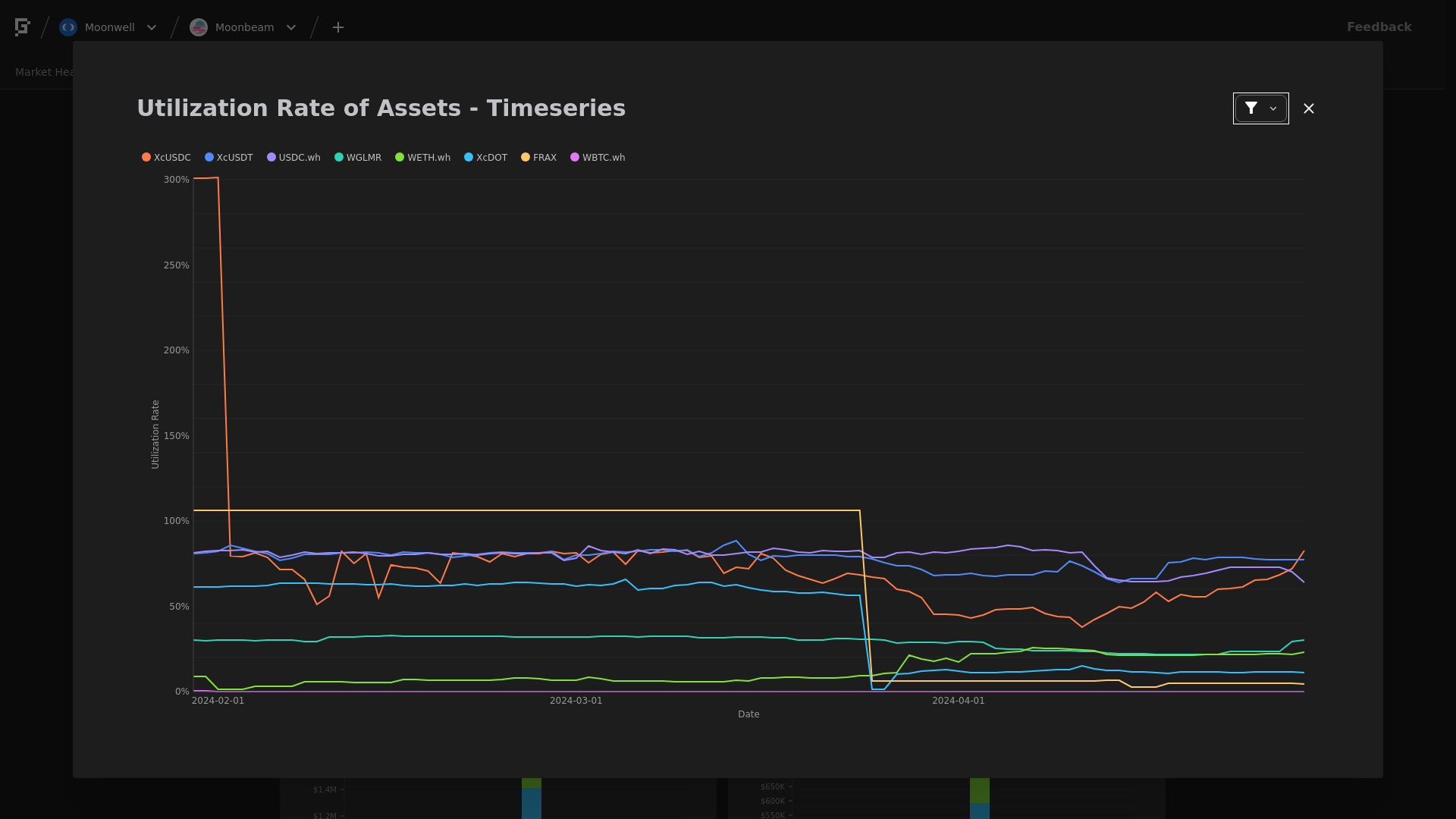
Task: Toggle FRAX series visibility
Action: pyautogui.click(x=539, y=158)
